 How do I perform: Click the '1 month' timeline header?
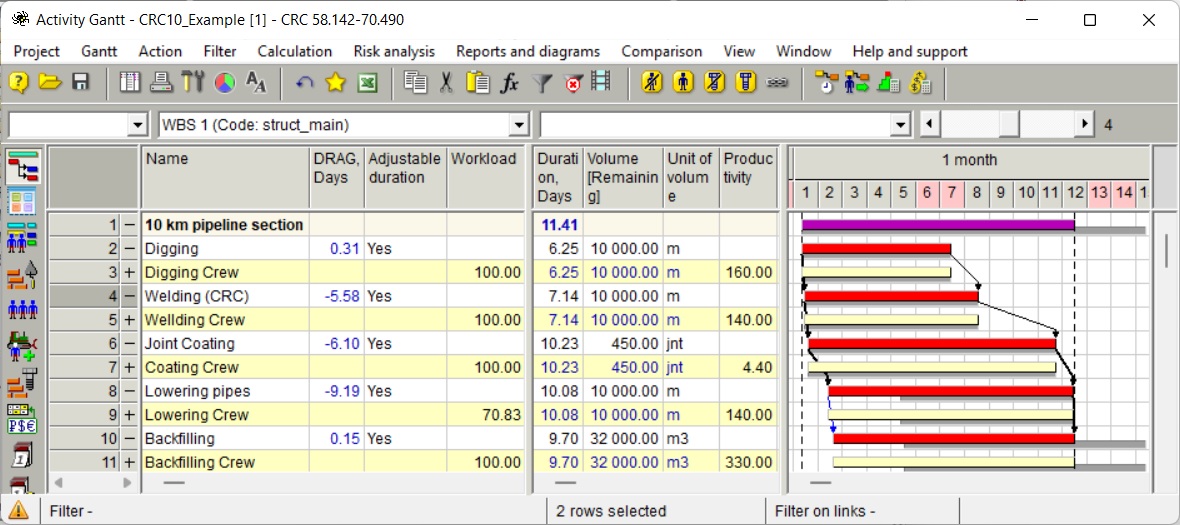click(969, 160)
